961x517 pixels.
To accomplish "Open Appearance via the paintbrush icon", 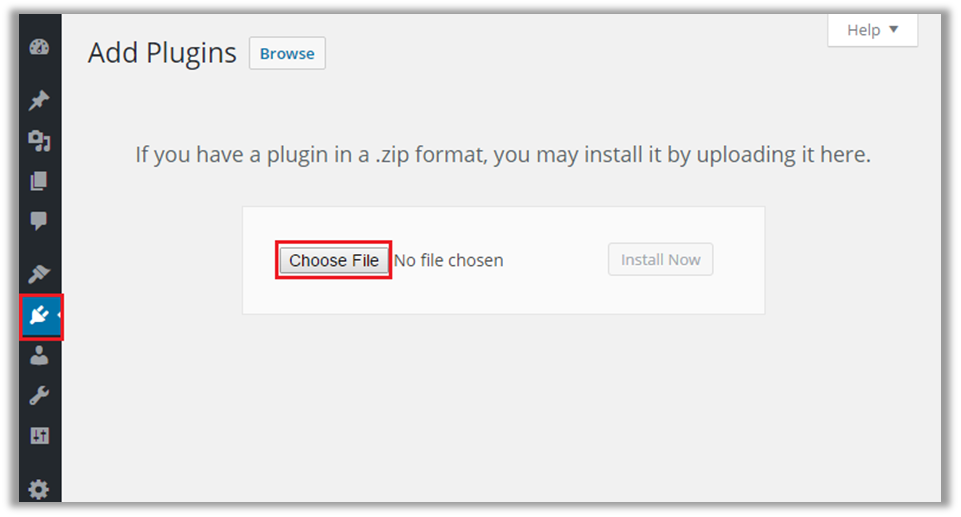I will point(39,274).
